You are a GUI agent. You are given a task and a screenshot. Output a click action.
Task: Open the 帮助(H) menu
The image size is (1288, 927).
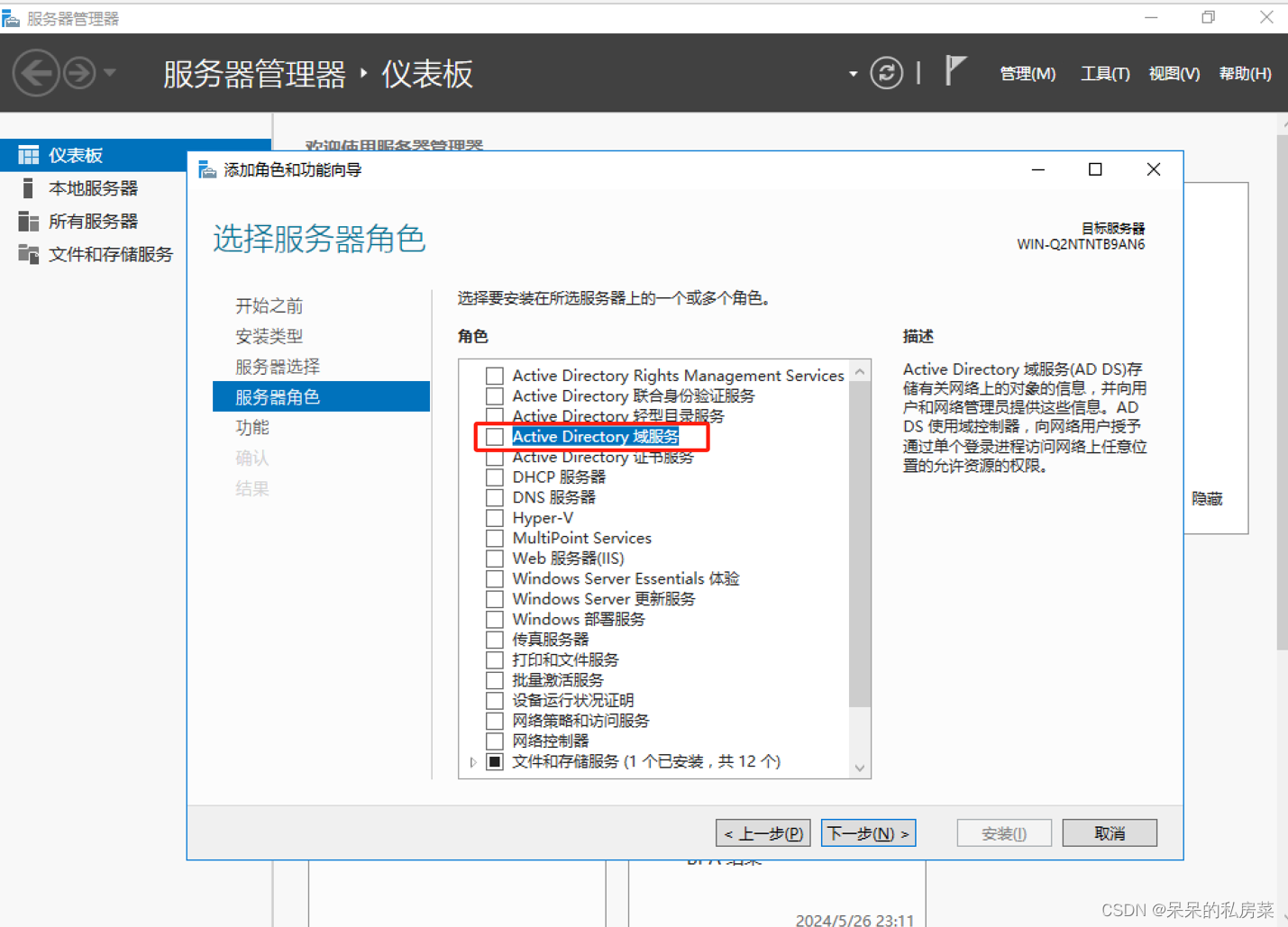pyautogui.click(x=1245, y=74)
